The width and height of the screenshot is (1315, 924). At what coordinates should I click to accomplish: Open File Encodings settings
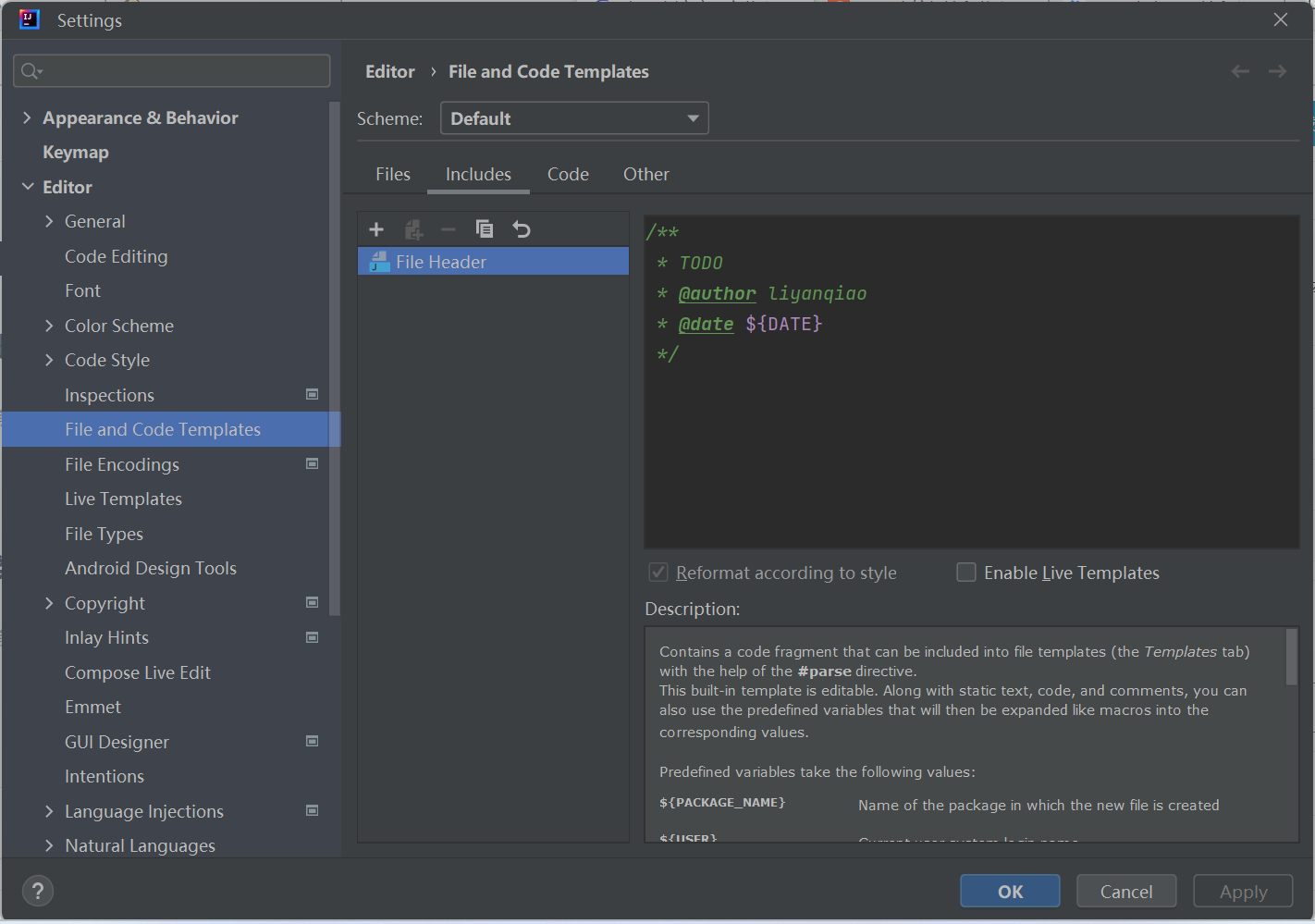[x=122, y=464]
